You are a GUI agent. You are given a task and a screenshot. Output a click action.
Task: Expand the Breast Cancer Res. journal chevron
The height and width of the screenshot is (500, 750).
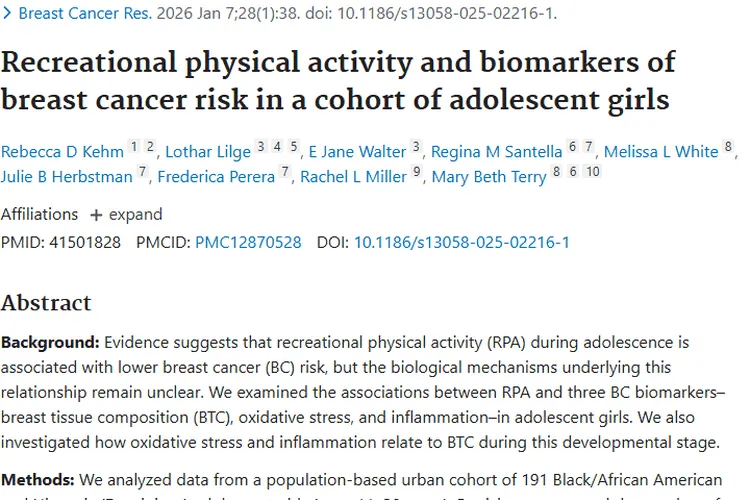click(9, 15)
